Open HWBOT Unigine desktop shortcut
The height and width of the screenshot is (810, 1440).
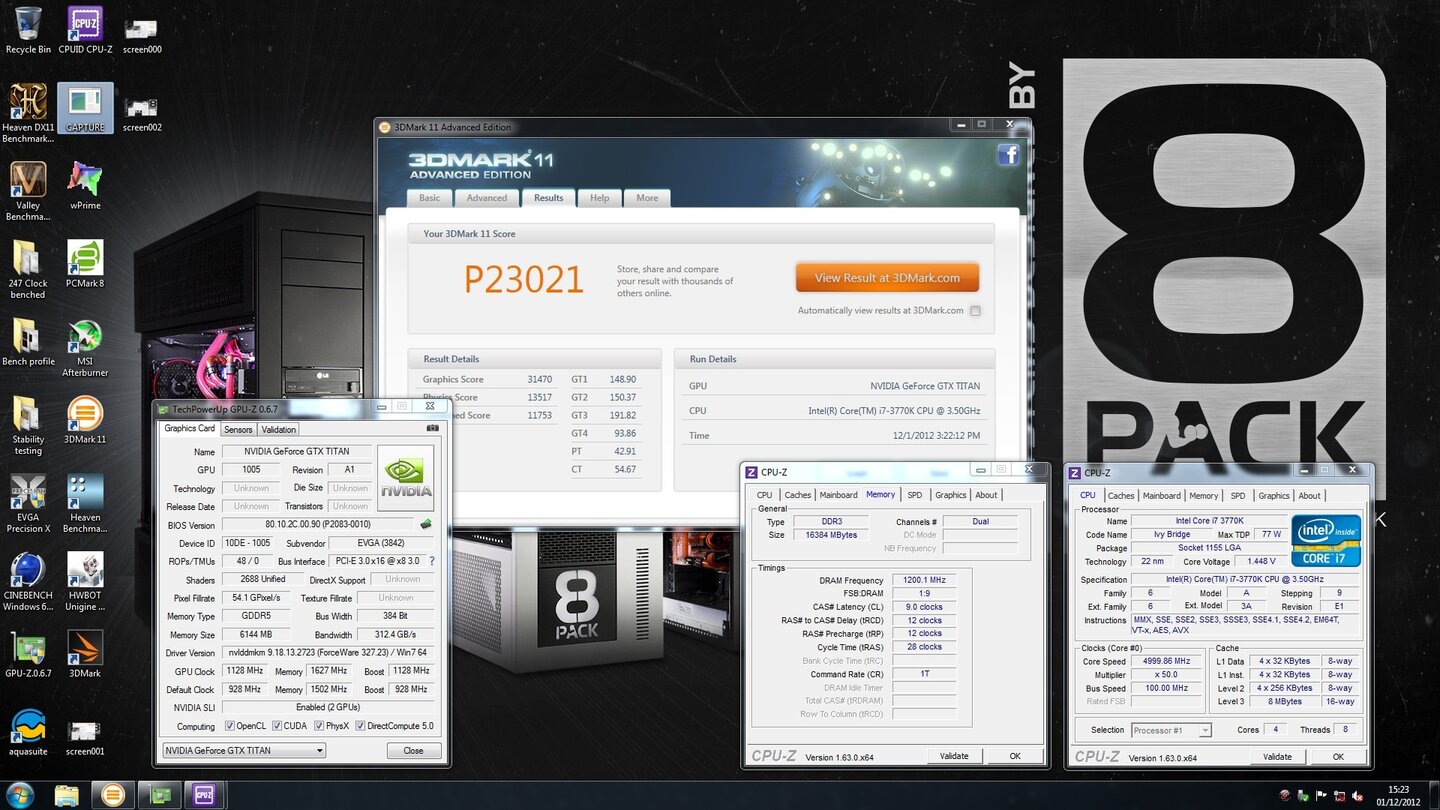pyautogui.click(x=85, y=582)
